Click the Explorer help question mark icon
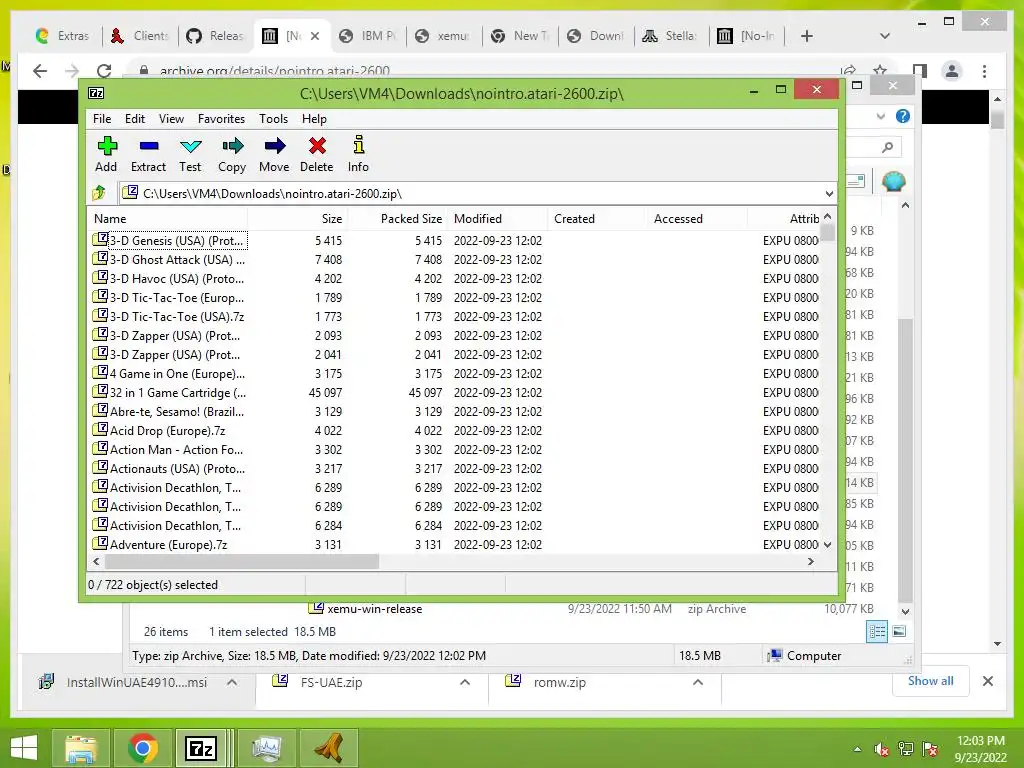The image size is (1024, 768). (x=903, y=116)
